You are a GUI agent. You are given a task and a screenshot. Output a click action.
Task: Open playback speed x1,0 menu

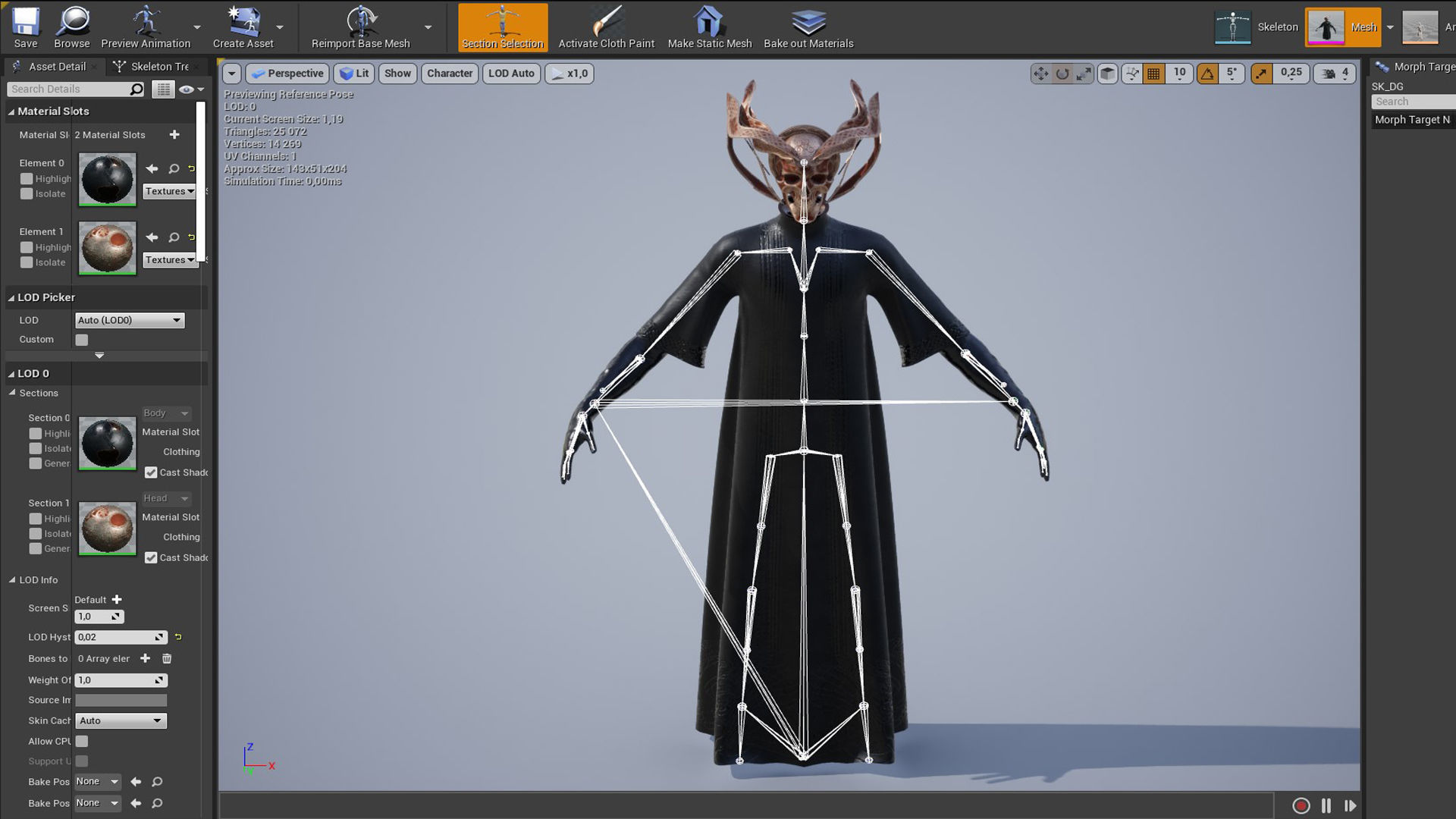tap(570, 74)
